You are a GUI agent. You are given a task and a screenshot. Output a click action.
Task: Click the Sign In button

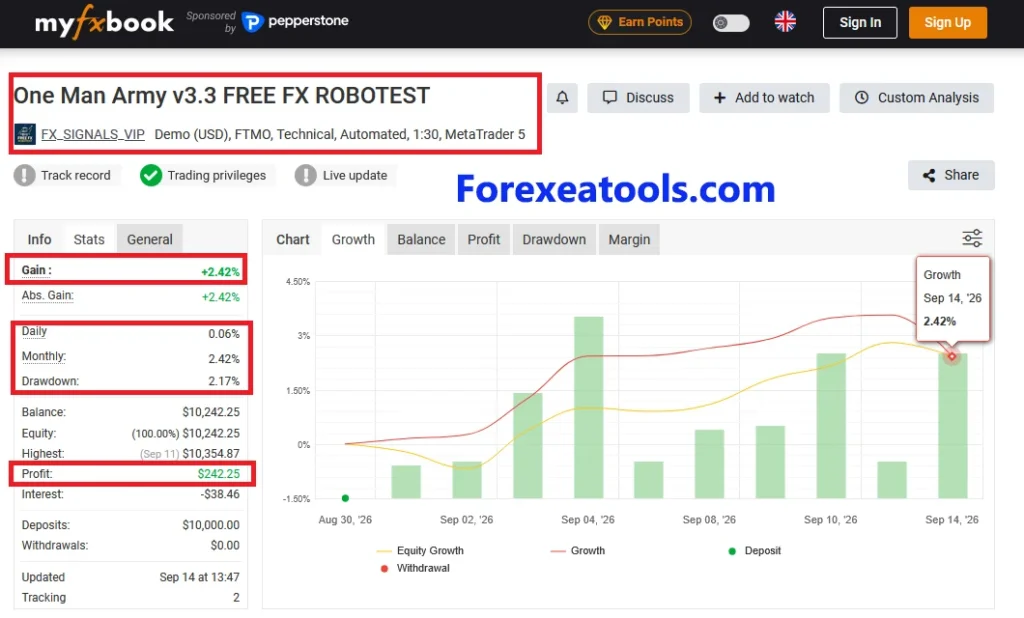859,23
